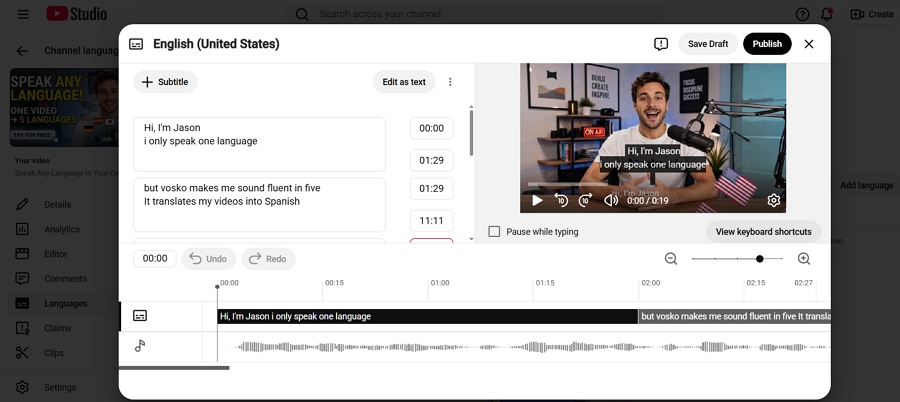Click the timeline current time 00:00 field
The image size is (900, 402).
155,258
